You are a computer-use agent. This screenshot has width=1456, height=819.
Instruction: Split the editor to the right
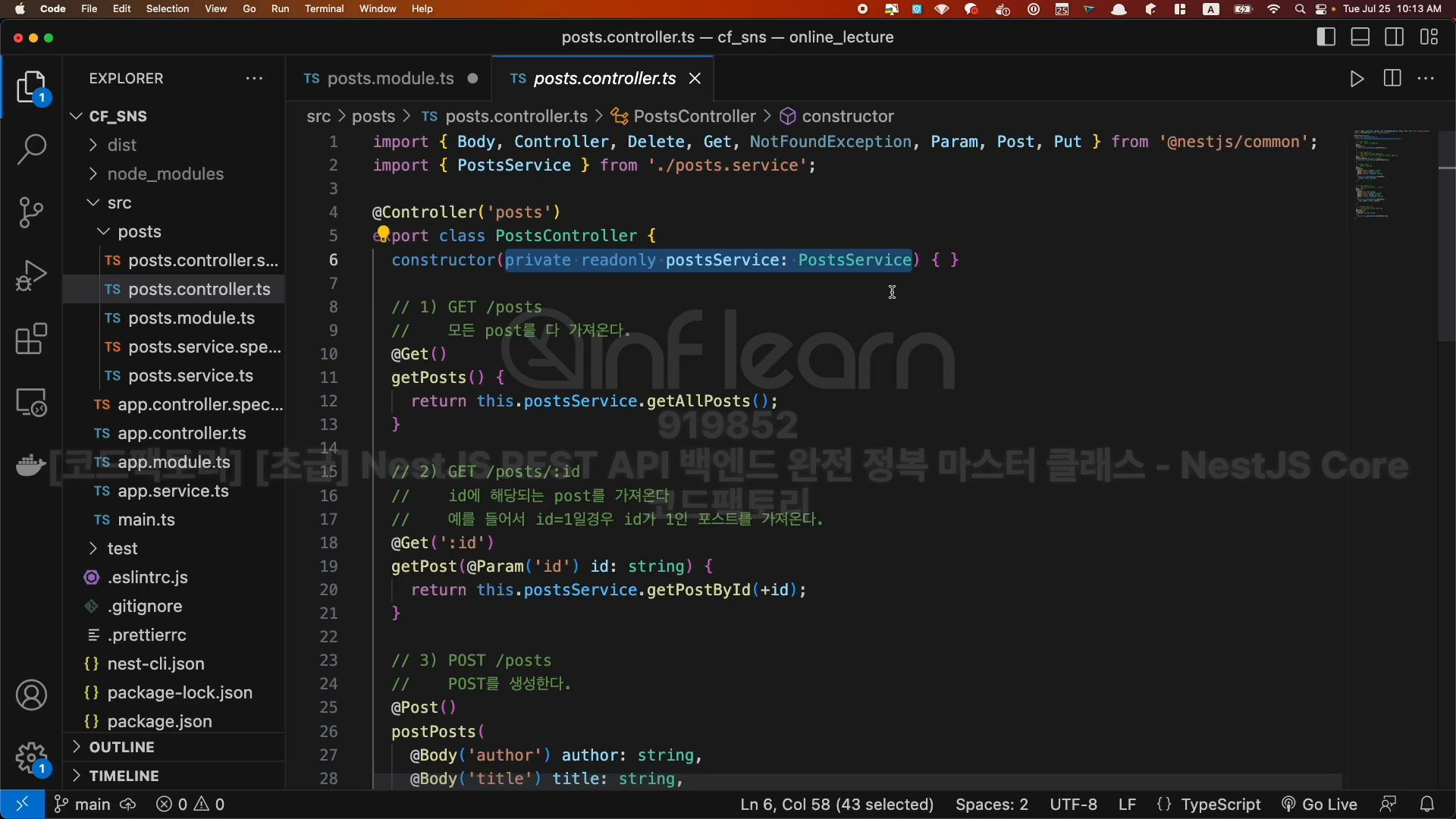pyautogui.click(x=1392, y=79)
